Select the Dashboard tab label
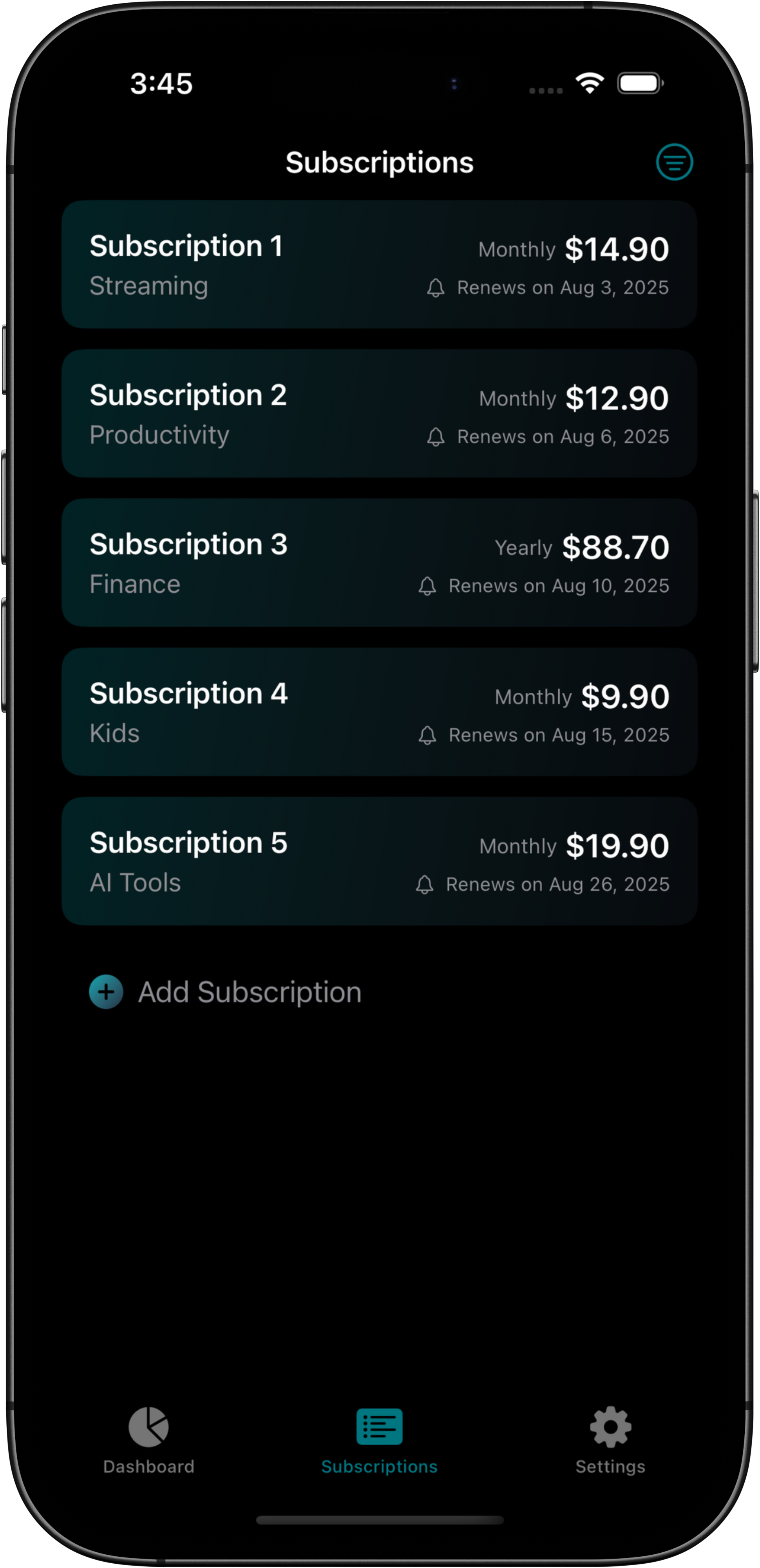The image size is (760, 1568). click(148, 1467)
